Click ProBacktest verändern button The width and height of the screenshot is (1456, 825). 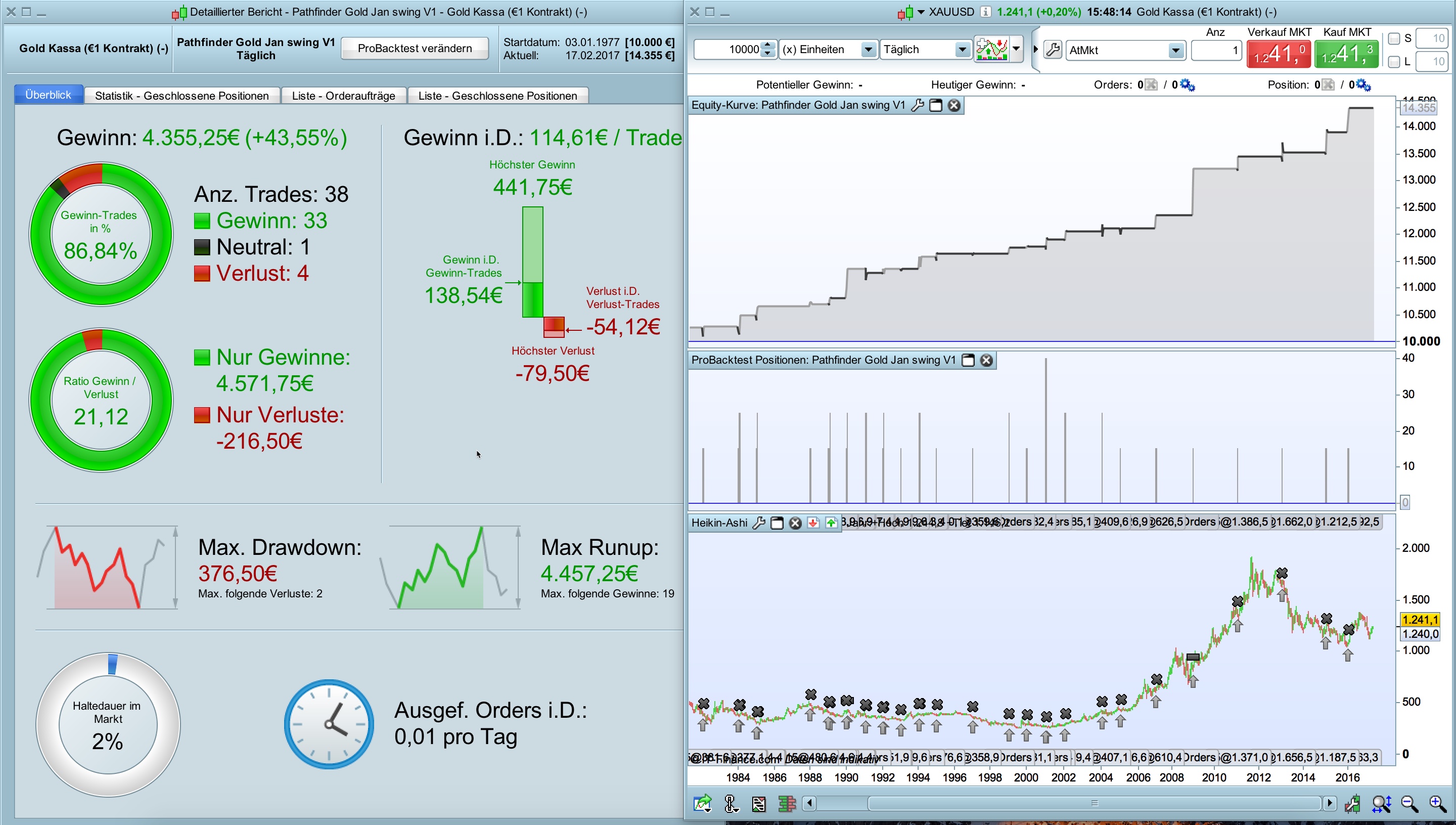coord(415,48)
